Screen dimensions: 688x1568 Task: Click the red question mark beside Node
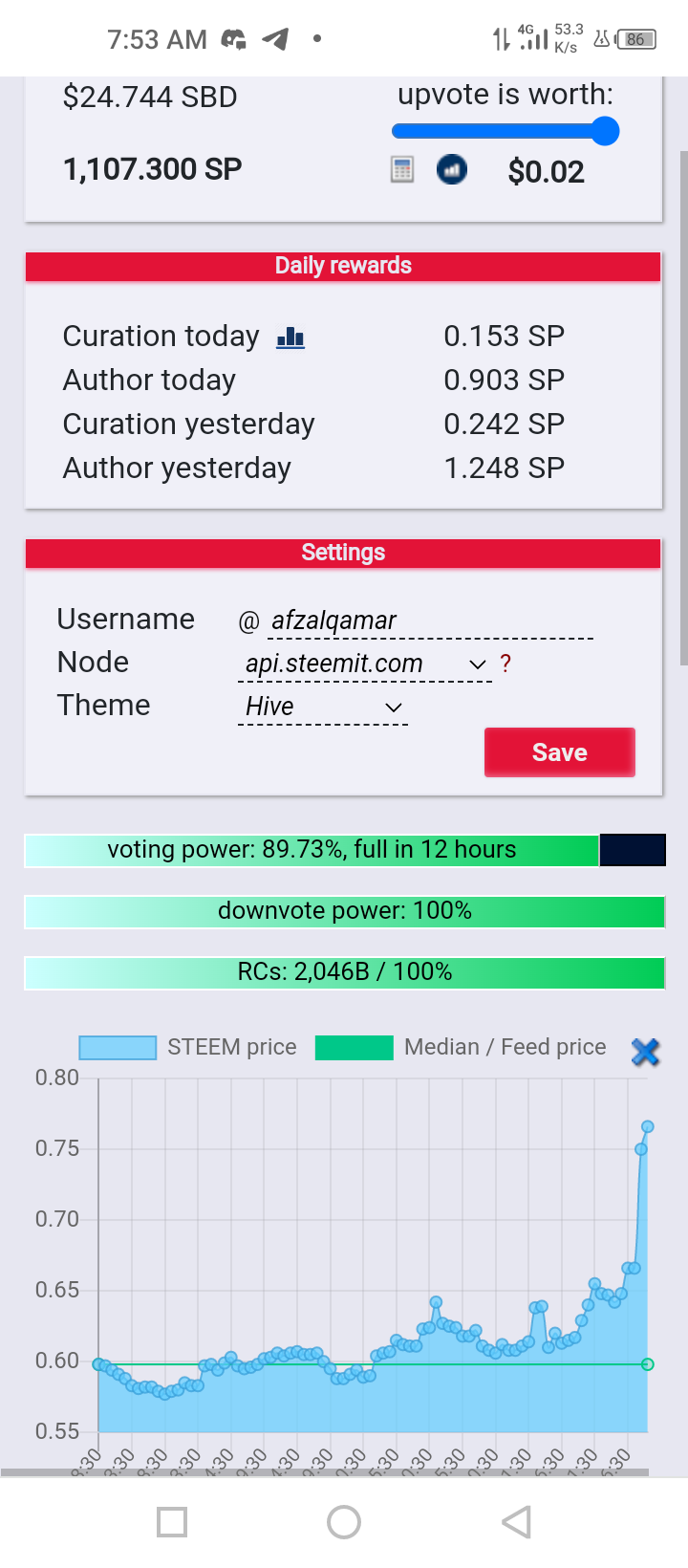[505, 664]
